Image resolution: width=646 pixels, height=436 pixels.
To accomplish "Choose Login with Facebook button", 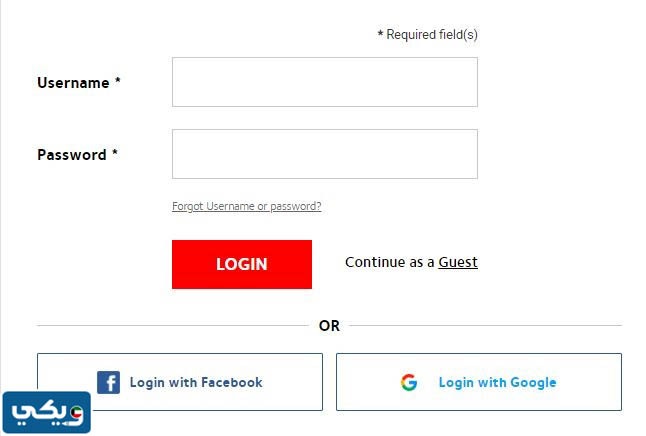I will point(180,382).
